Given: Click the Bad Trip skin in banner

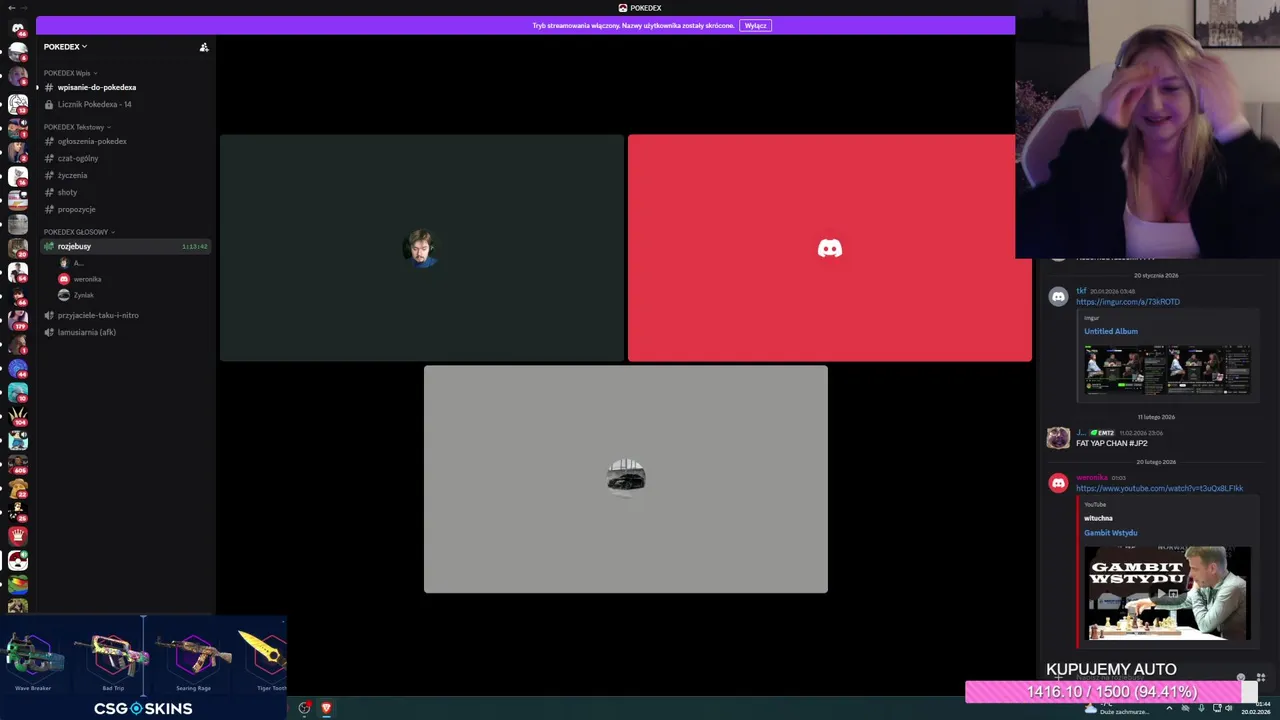Looking at the screenshot, I should 112,658.
